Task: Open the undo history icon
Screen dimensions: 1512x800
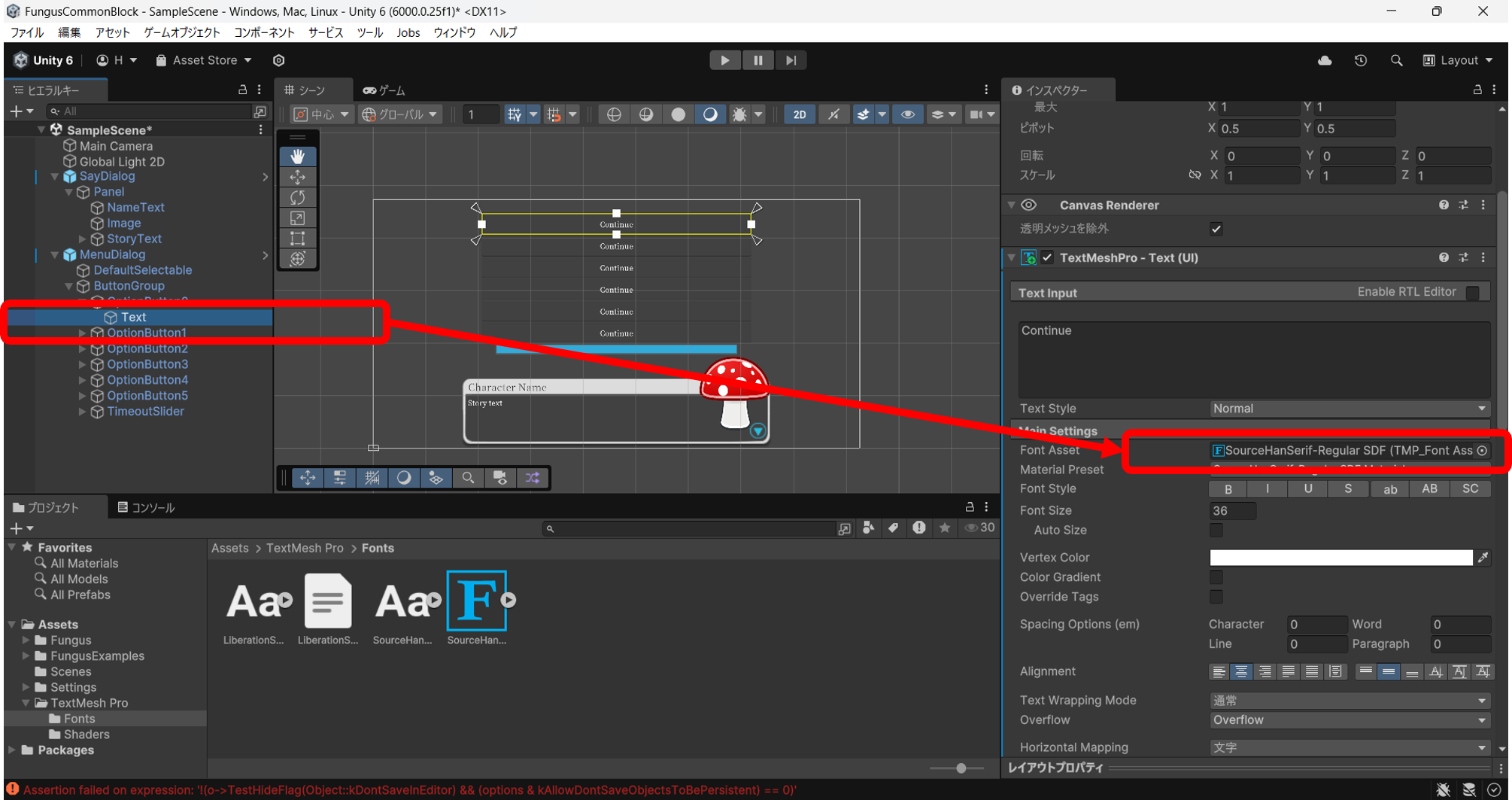Action: tap(1361, 60)
